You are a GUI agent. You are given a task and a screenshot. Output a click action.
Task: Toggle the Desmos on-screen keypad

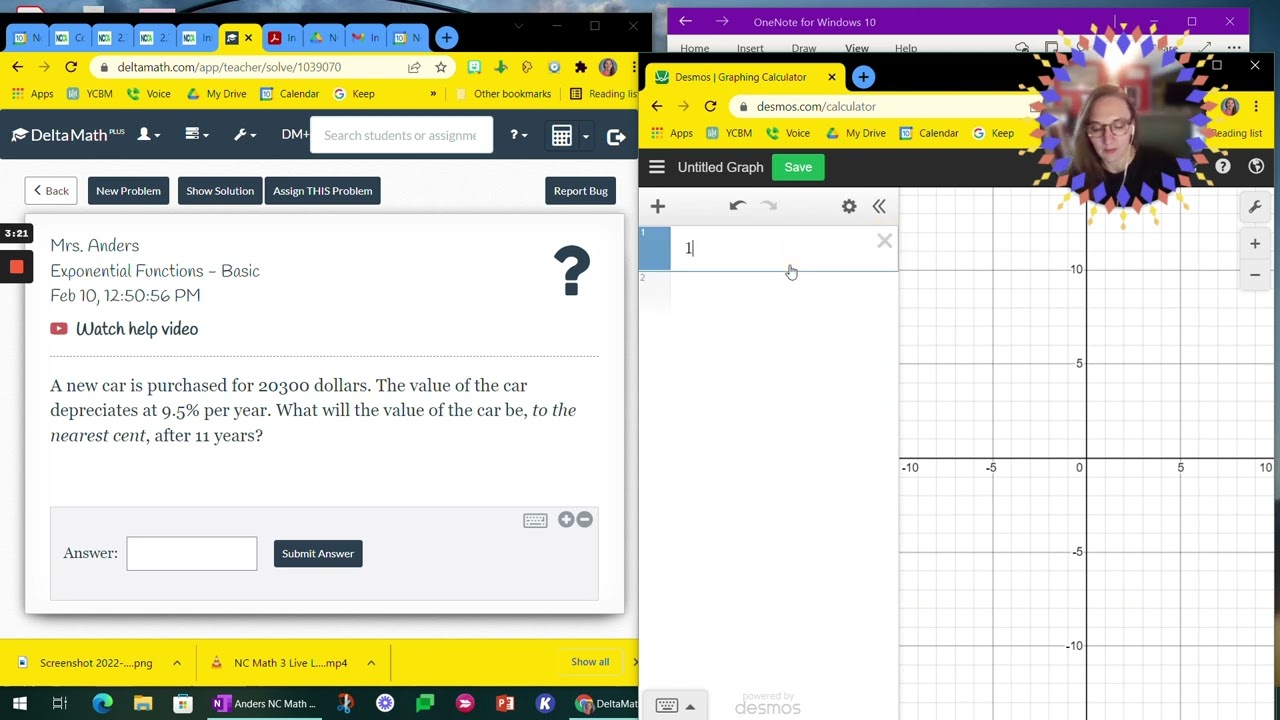[x=675, y=706]
